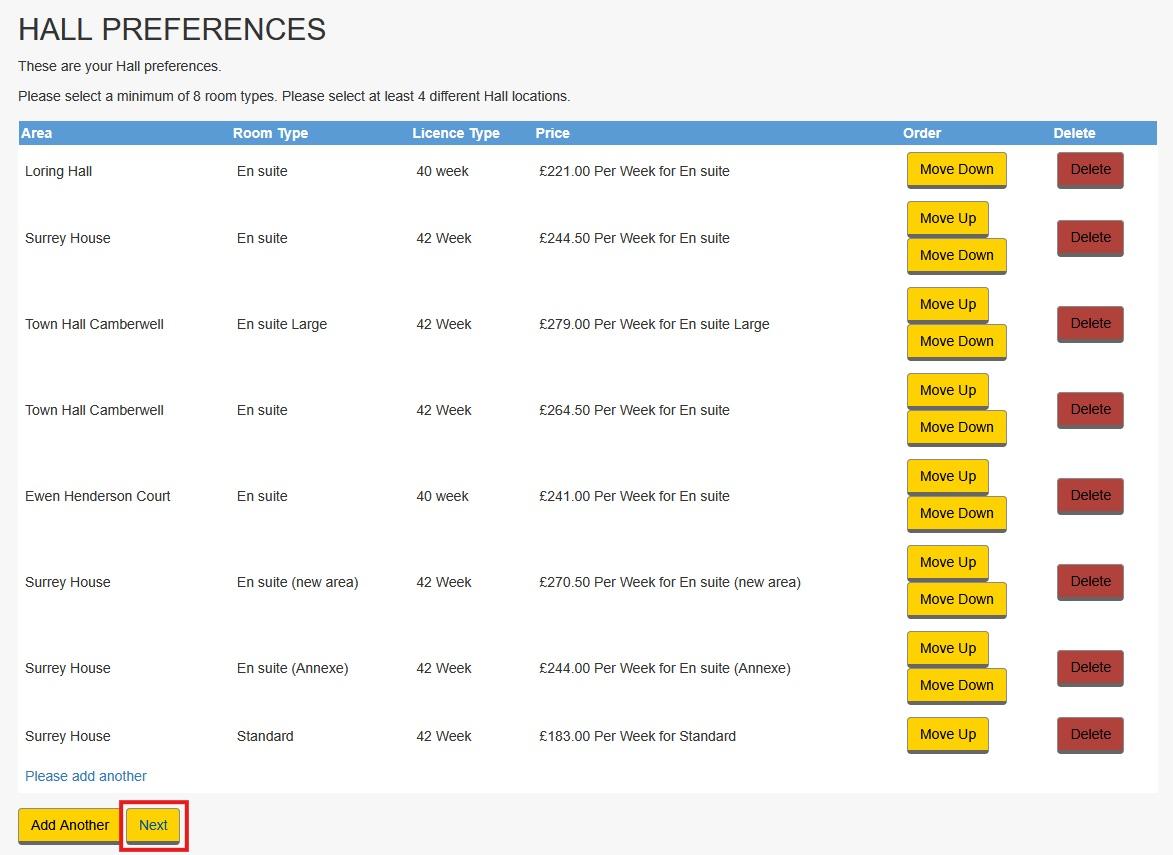This screenshot has height=855, width=1173.
Task: Delete the Town Hall Camberwell En suite preference
Action: click(1090, 409)
